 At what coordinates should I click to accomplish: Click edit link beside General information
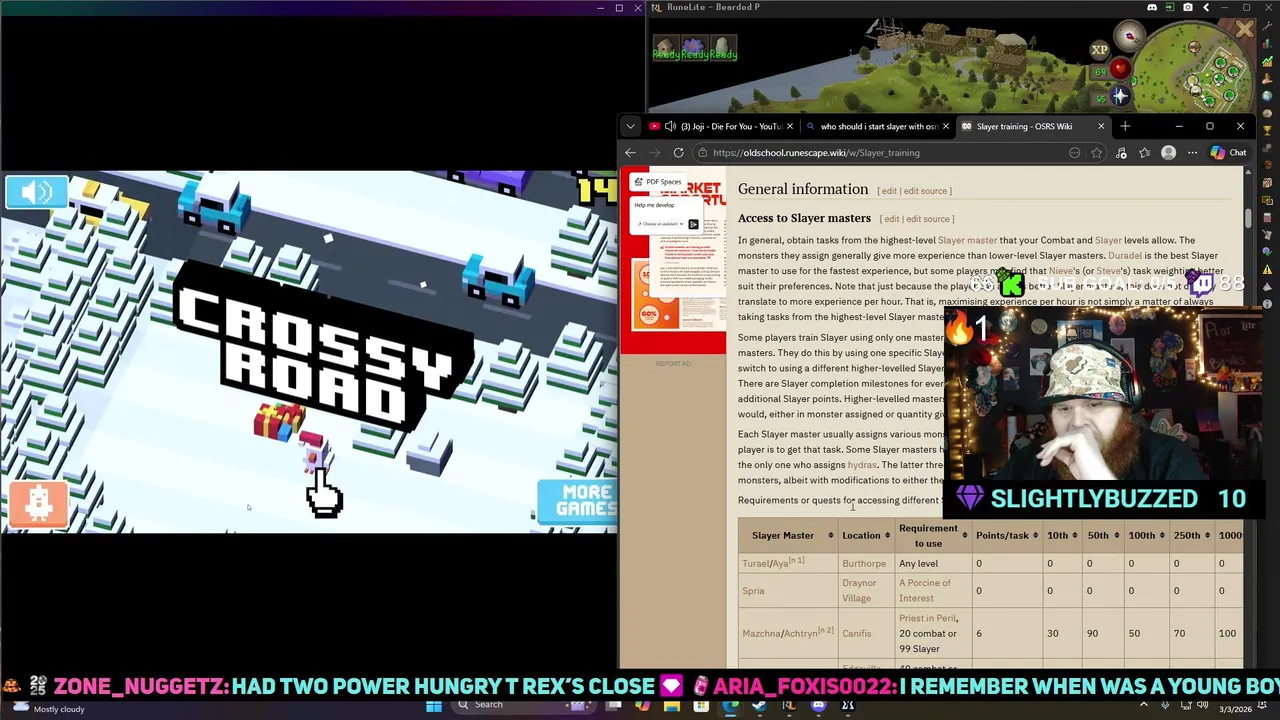(x=888, y=191)
